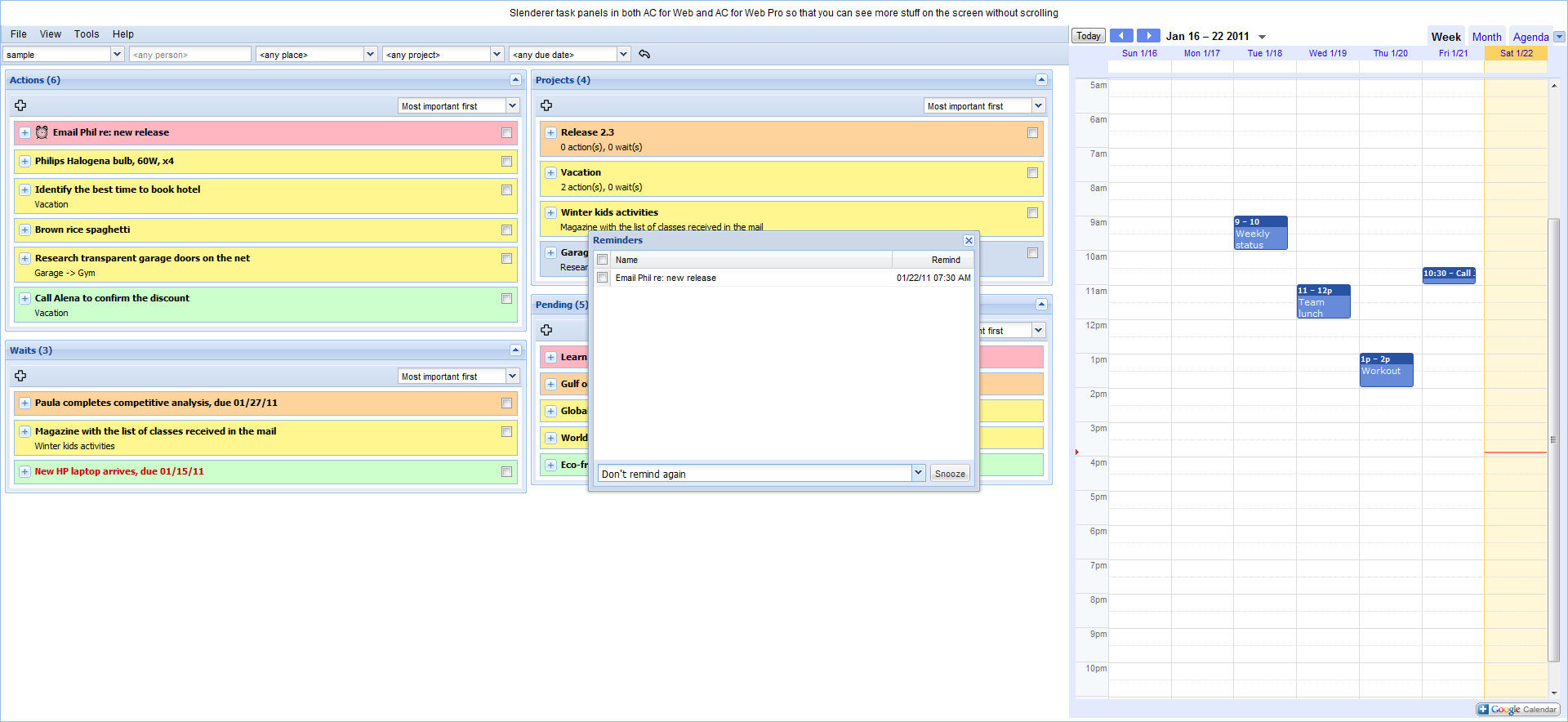Expand the Magazine with the list of classes wait
The width and height of the screenshot is (1568, 722).
(x=24, y=431)
